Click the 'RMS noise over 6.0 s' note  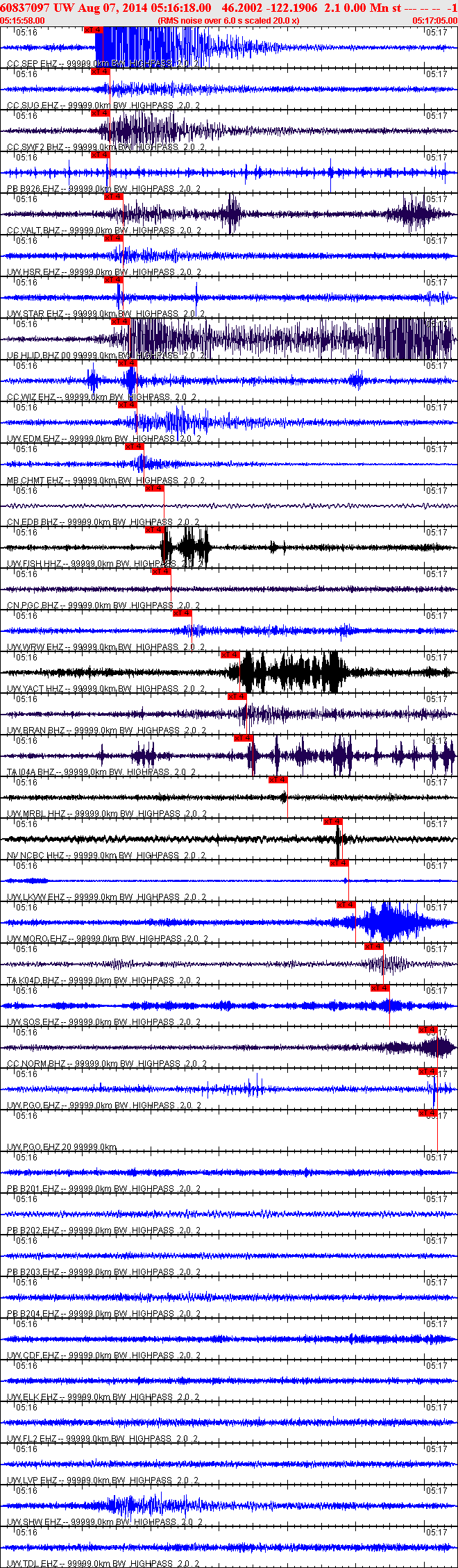pos(229,21)
